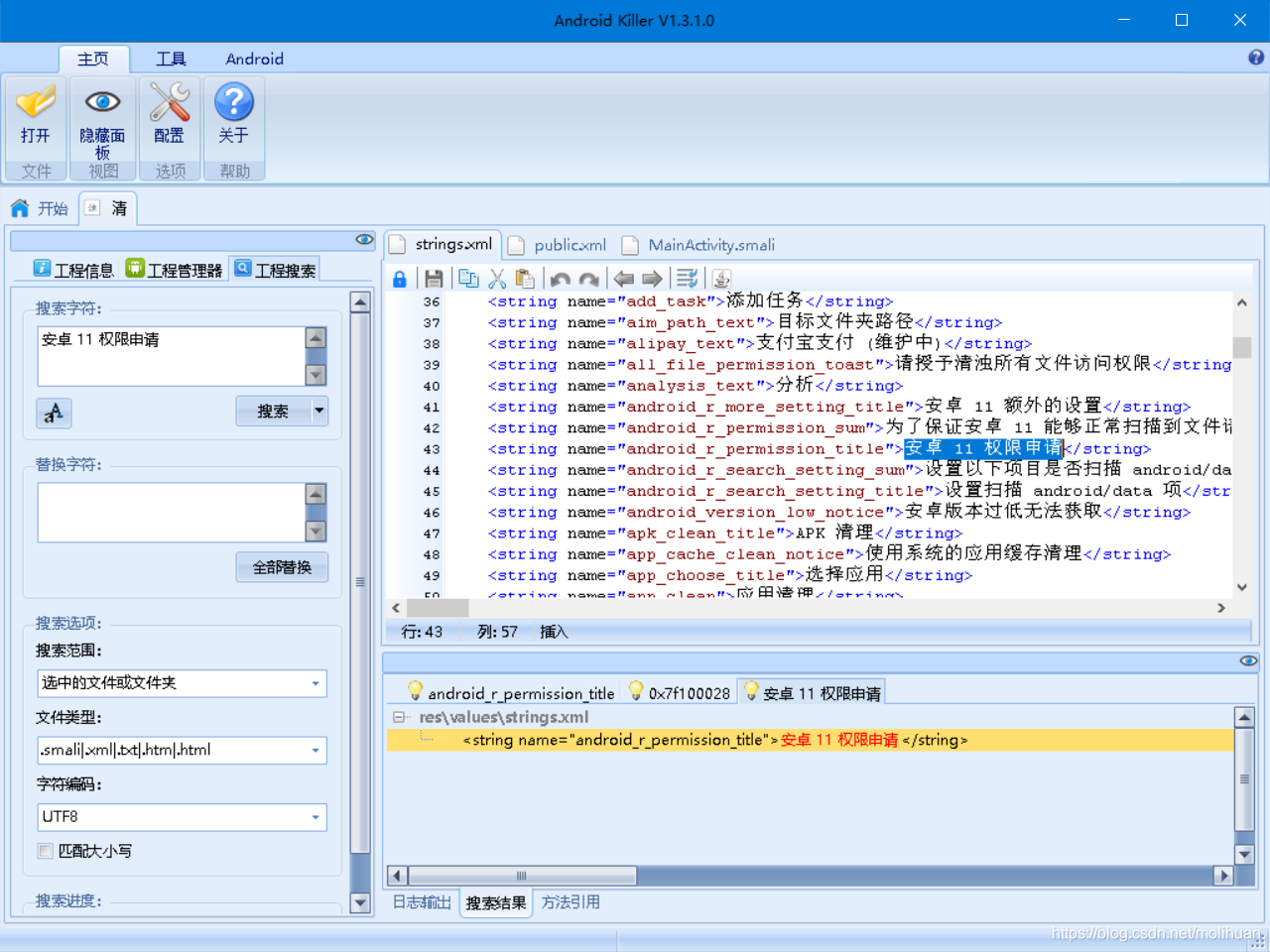This screenshot has height=952, width=1270.
Task: Click the left panel scrollbar down arrow
Action: (x=360, y=902)
